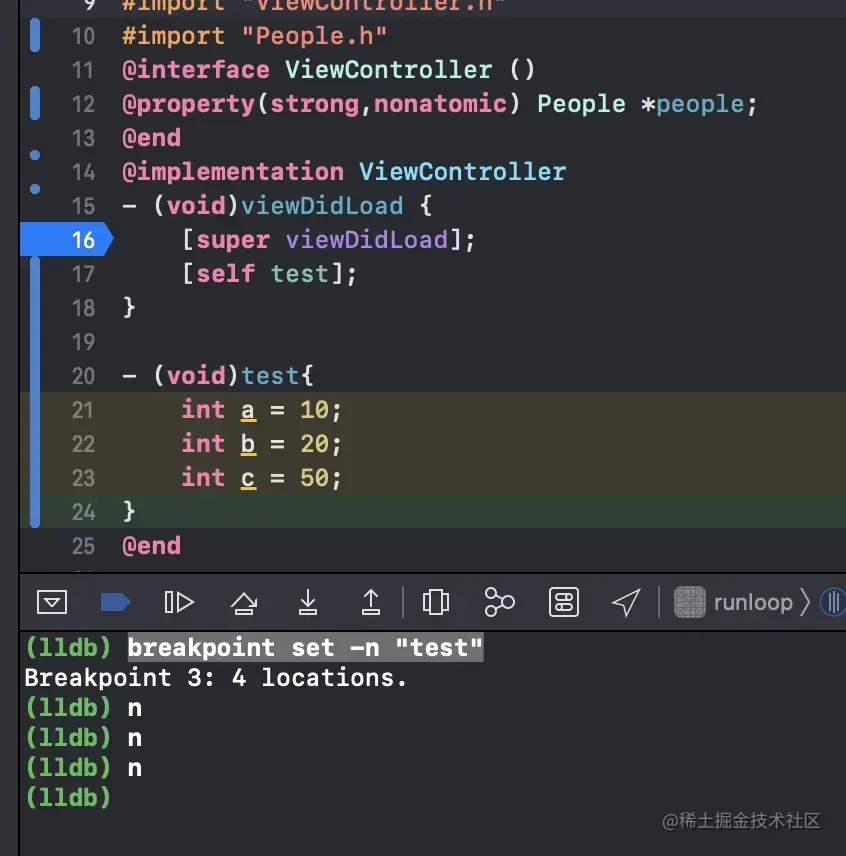846x856 pixels.
Task: Click the thread icon right of runloop
Action: [x=833, y=602]
